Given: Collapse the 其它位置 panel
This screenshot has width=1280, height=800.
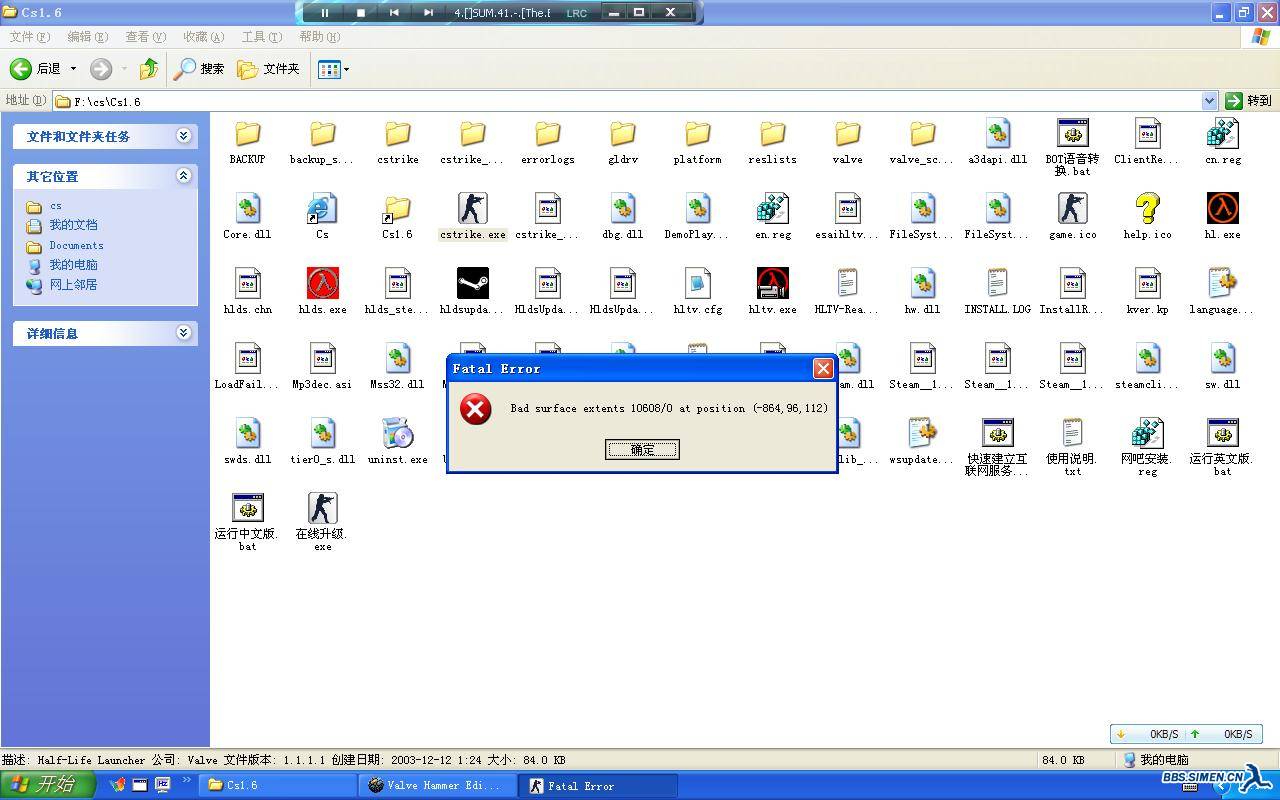Looking at the screenshot, I should pos(184,176).
